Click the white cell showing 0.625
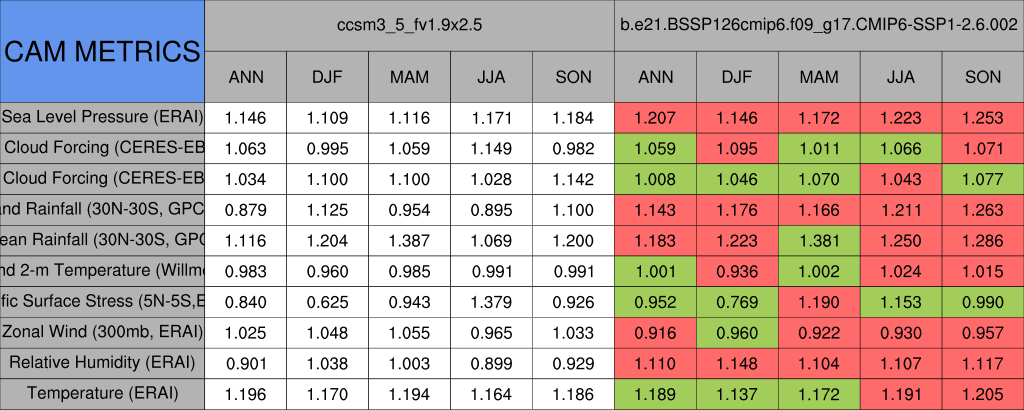This screenshot has height=410, width=1024. coord(328,301)
